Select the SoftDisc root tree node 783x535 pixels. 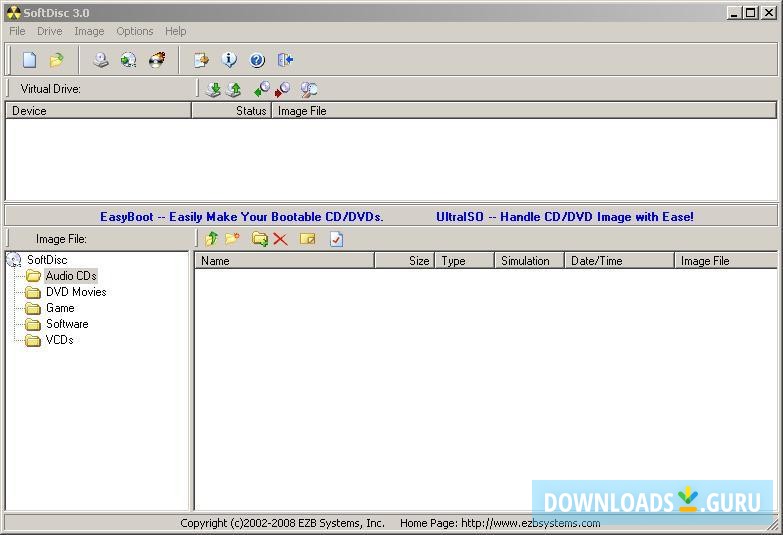coord(47,260)
